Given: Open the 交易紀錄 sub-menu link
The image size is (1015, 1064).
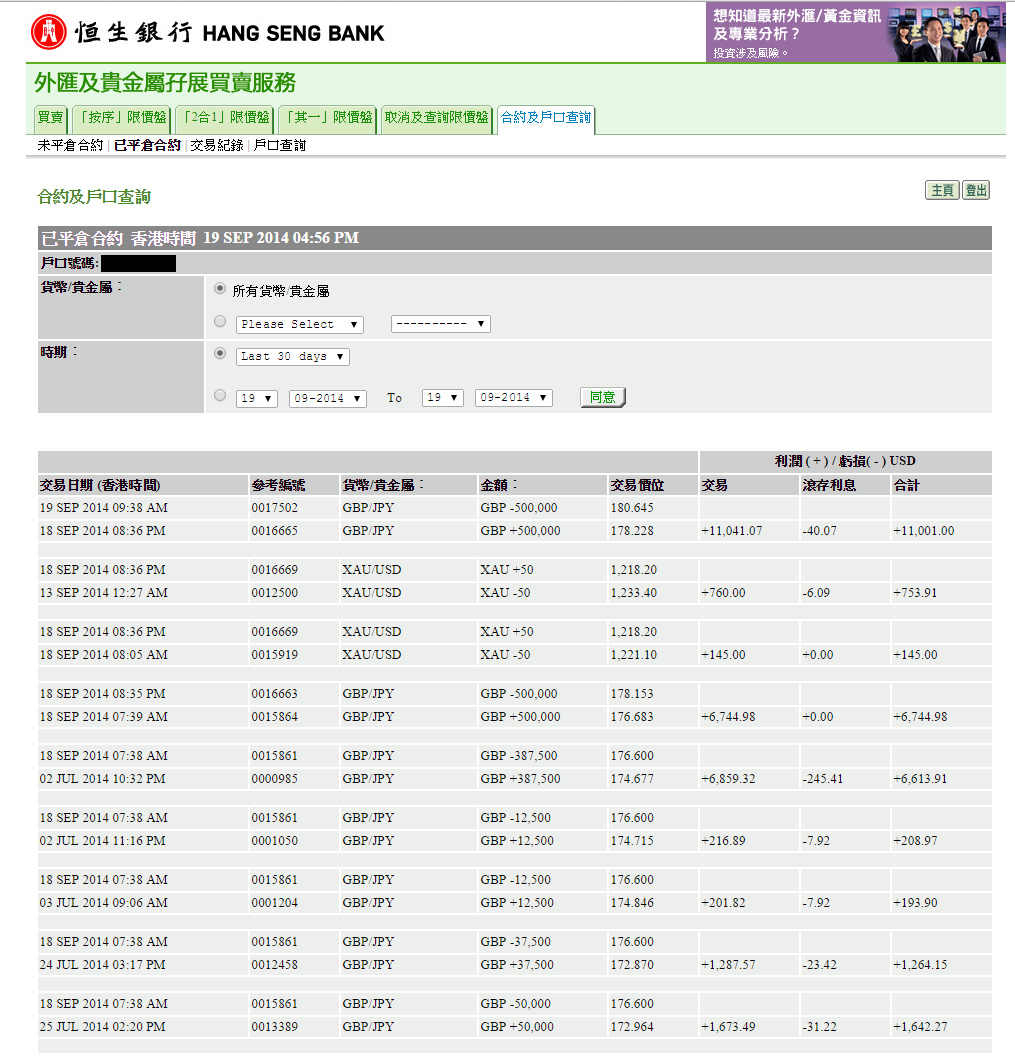Looking at the screenshot, I should tap(217, 146).
